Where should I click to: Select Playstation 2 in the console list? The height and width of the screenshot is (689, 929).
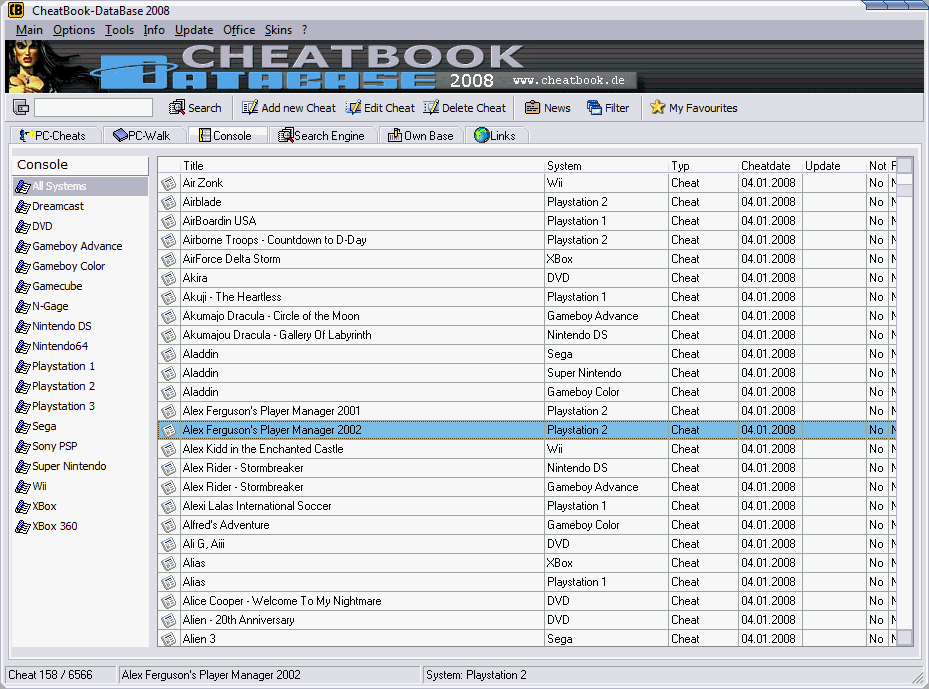point(63,386)
